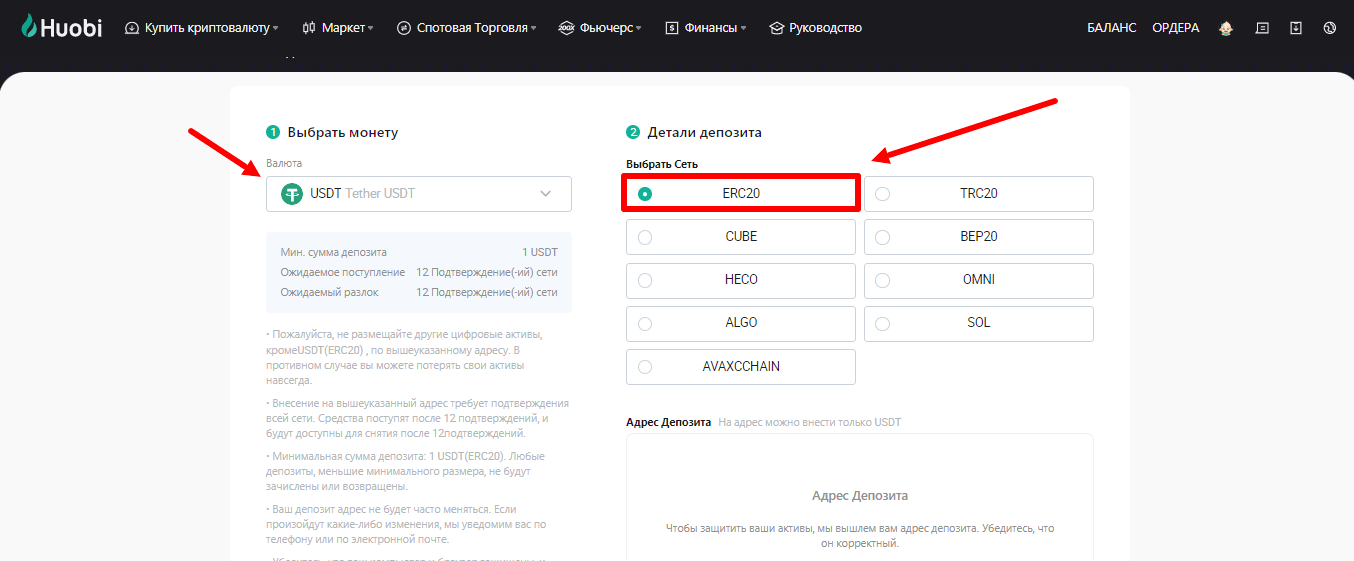This screenshot has height=561, width=1354.
Task: Expand the USDT currency dropdown
Action: pyautogui.click(x=545, y=194)
